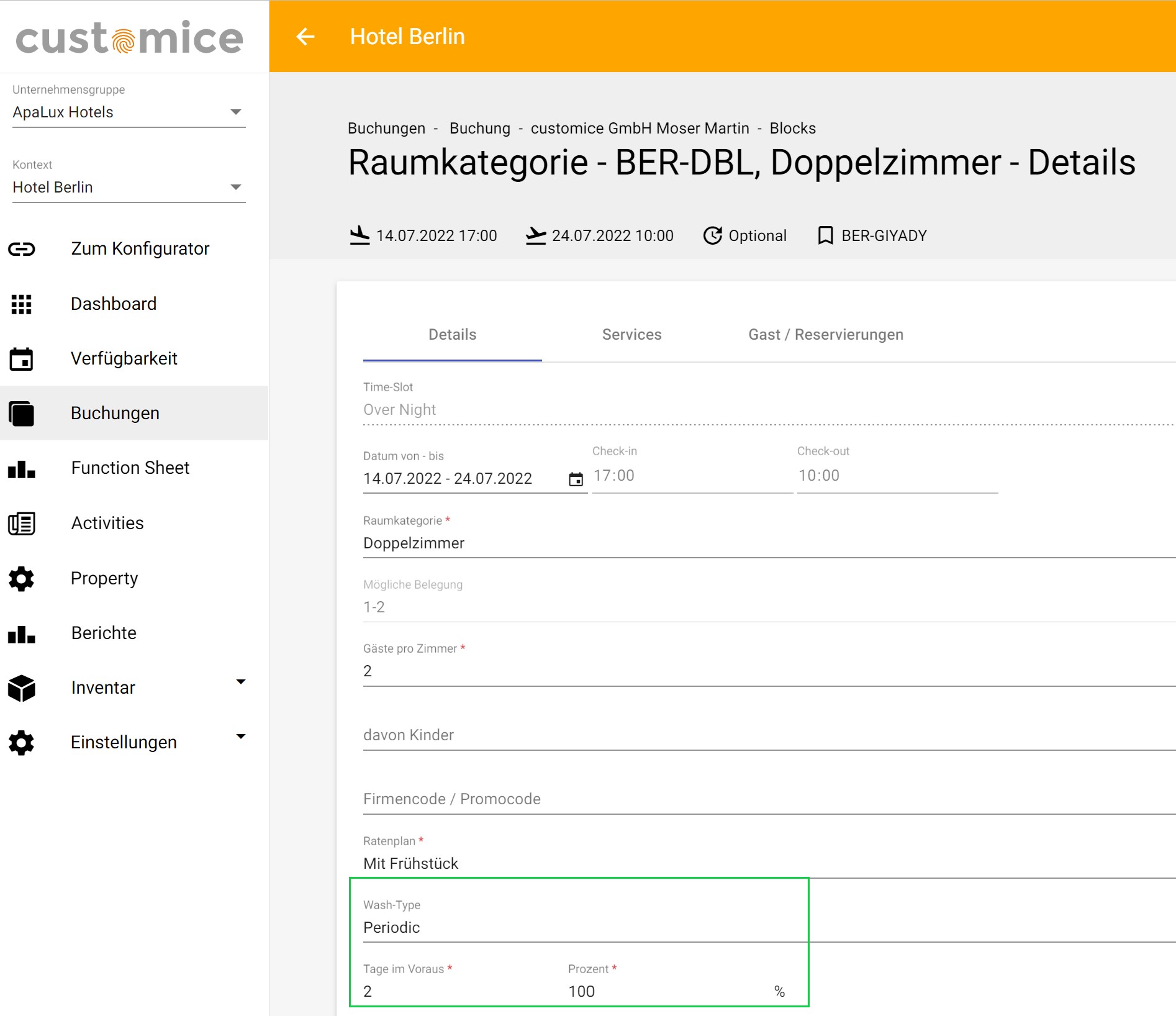Click the Mögliche Belegung 1-2 field
The height and width of the screenshot is (1016, 1176).
769,607
